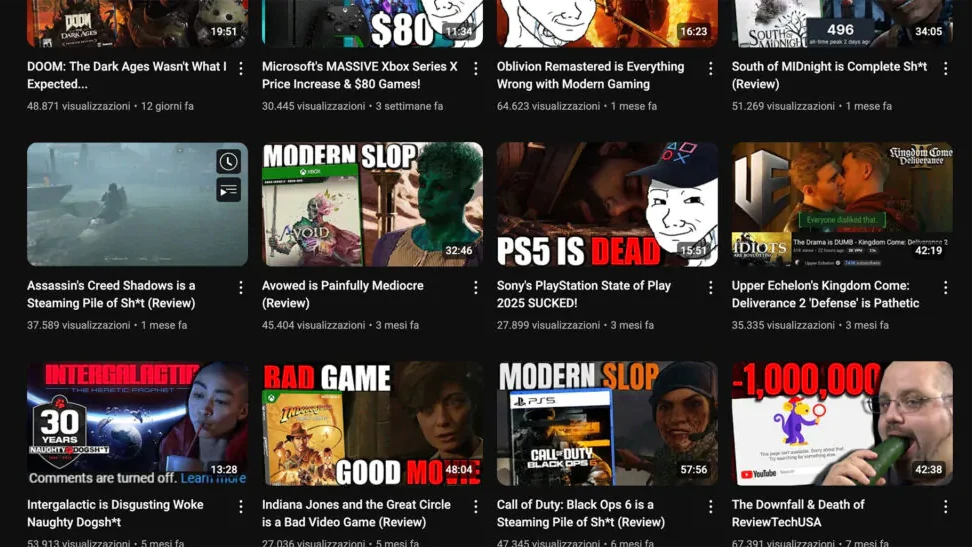972x547 pixels.
Task: Expand options menu for Kingdom Come: Deliverance 2 video
Action: coord(946,288)
